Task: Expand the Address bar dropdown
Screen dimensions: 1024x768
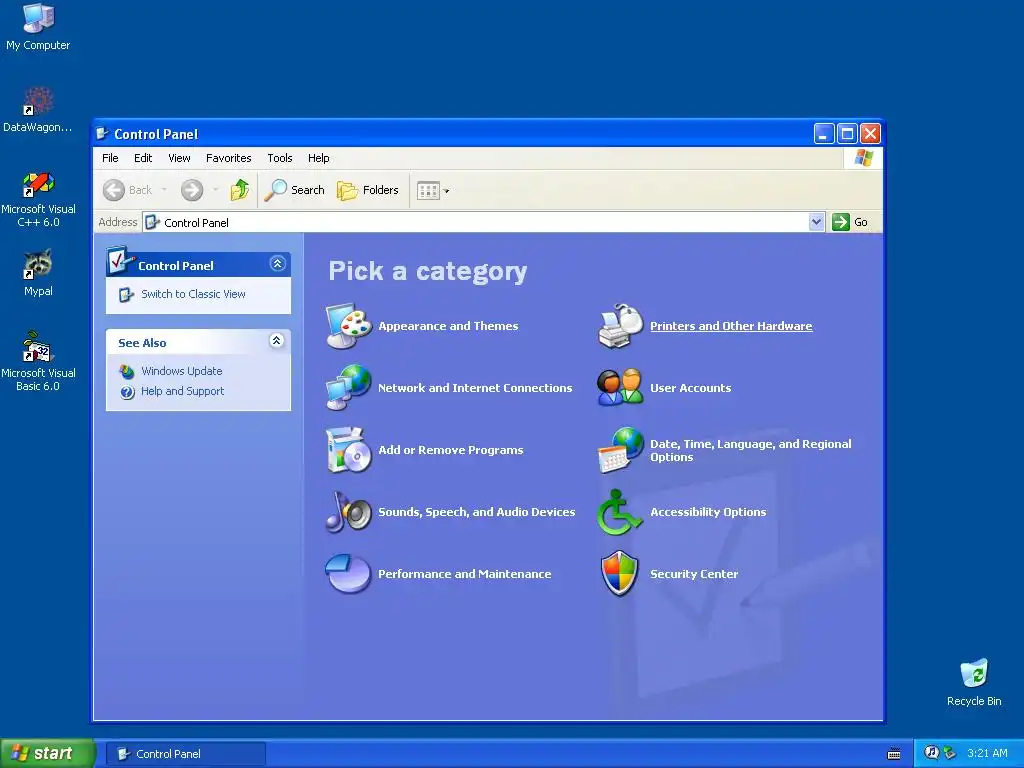Action: (816, 222)
